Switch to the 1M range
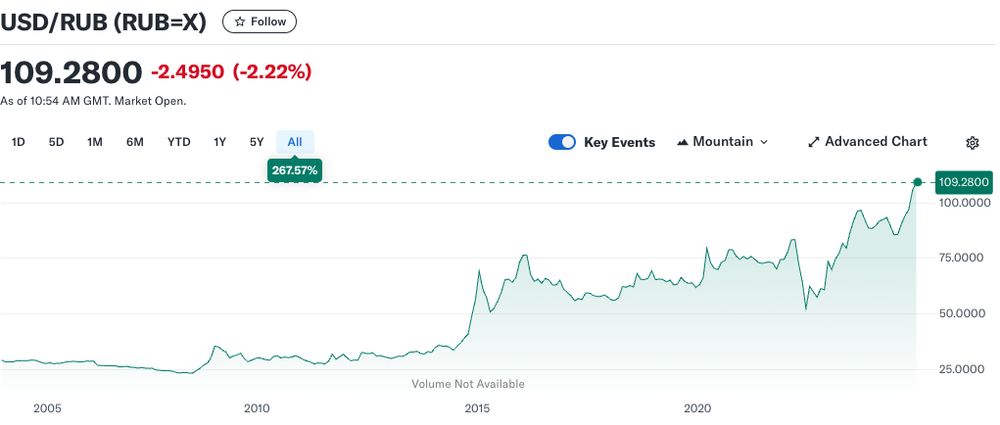This screenshot has width=1000, height=425. click(x=95, y=142)
